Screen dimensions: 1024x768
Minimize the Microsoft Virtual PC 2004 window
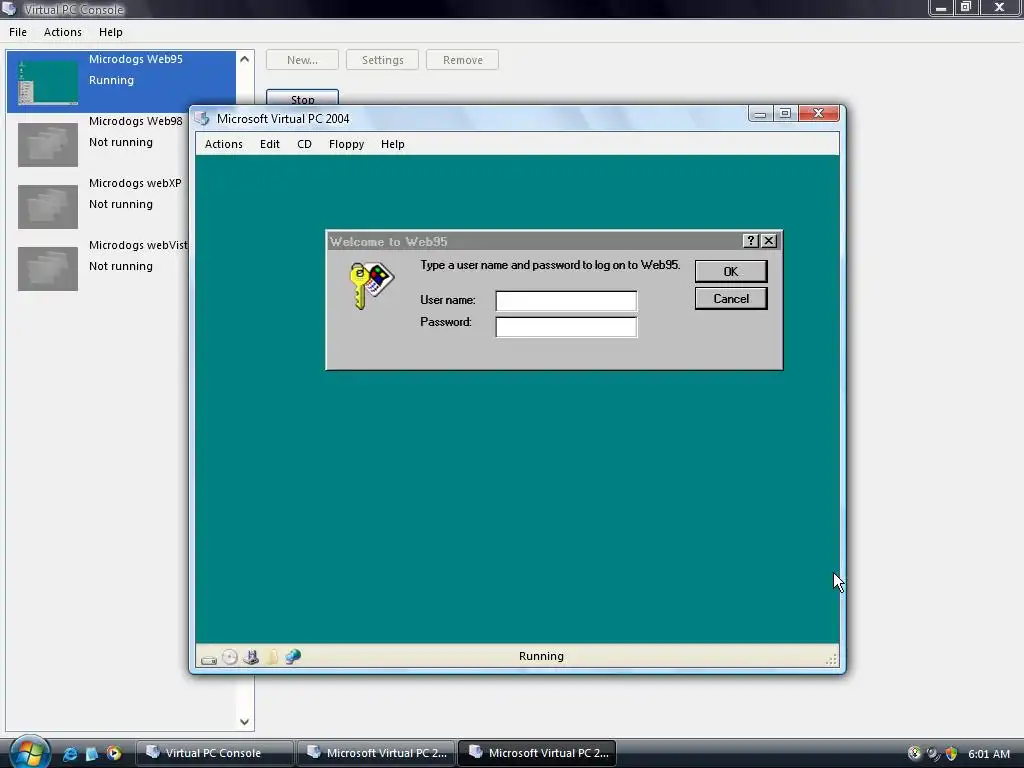coord(760,114)
